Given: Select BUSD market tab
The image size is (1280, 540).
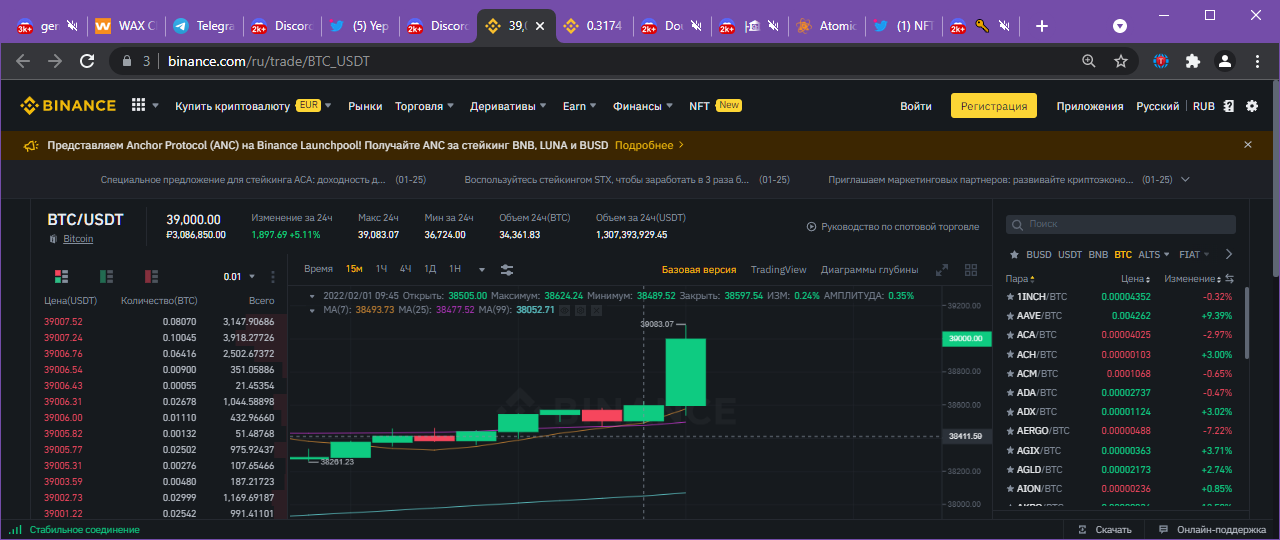Looking at the screenshot, I should click(x=1039, y=255).
